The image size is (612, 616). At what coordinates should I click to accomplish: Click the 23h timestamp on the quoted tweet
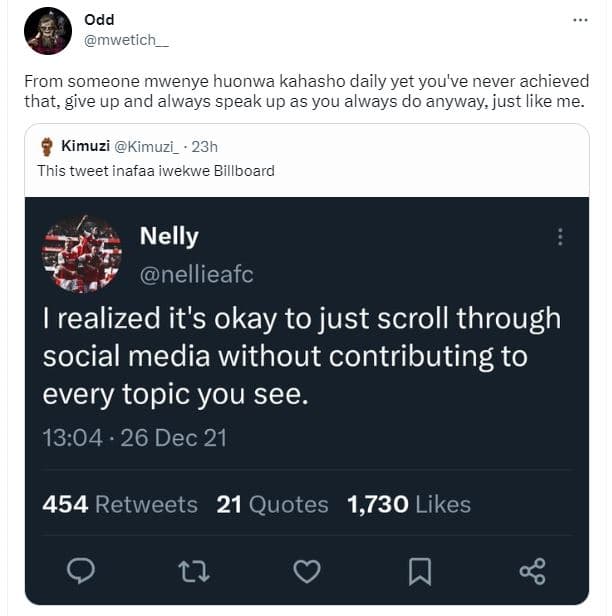point(204,147)
